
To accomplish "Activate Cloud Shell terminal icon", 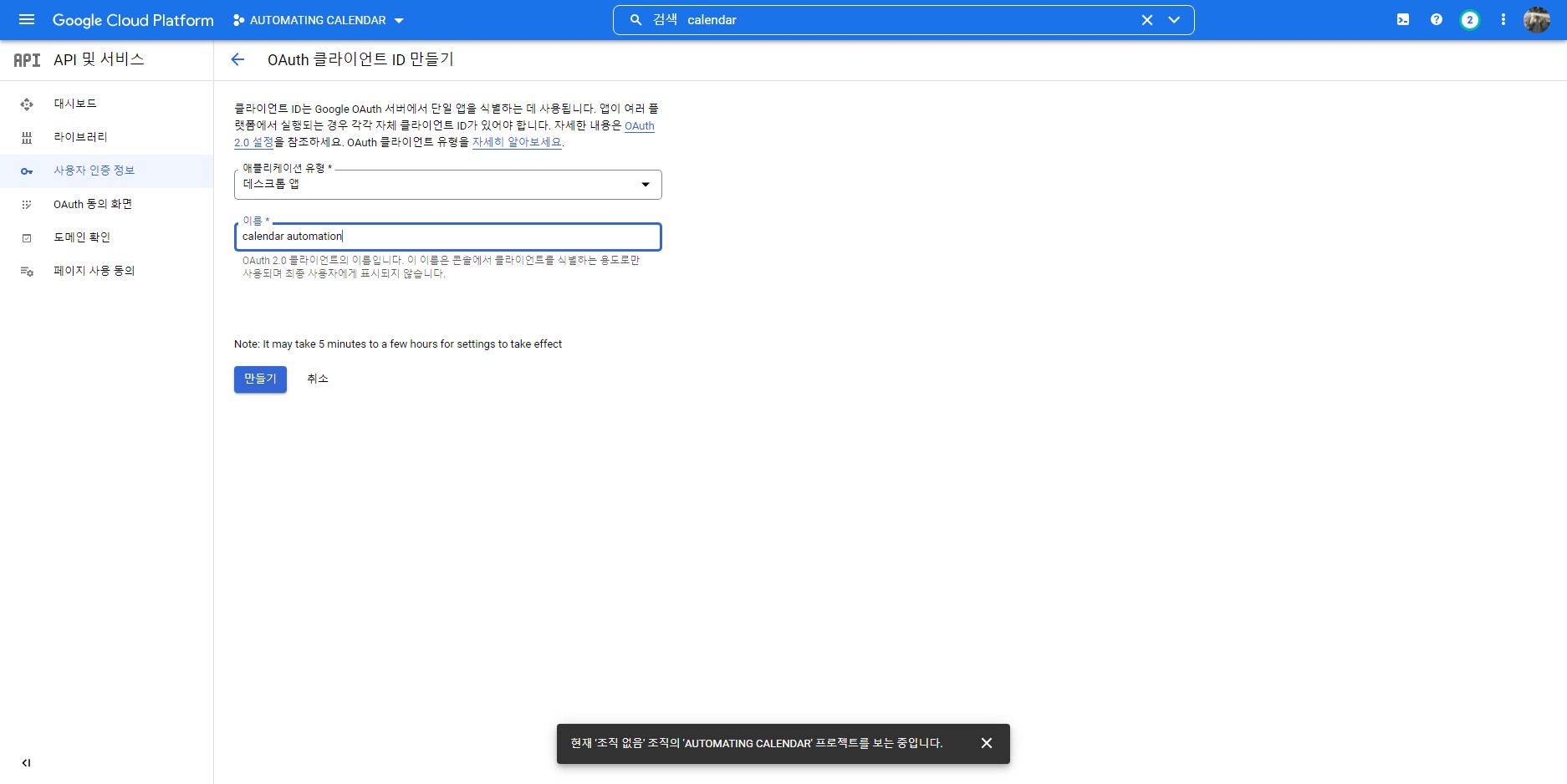I will pyautogui.click(x=1403, y=20).
